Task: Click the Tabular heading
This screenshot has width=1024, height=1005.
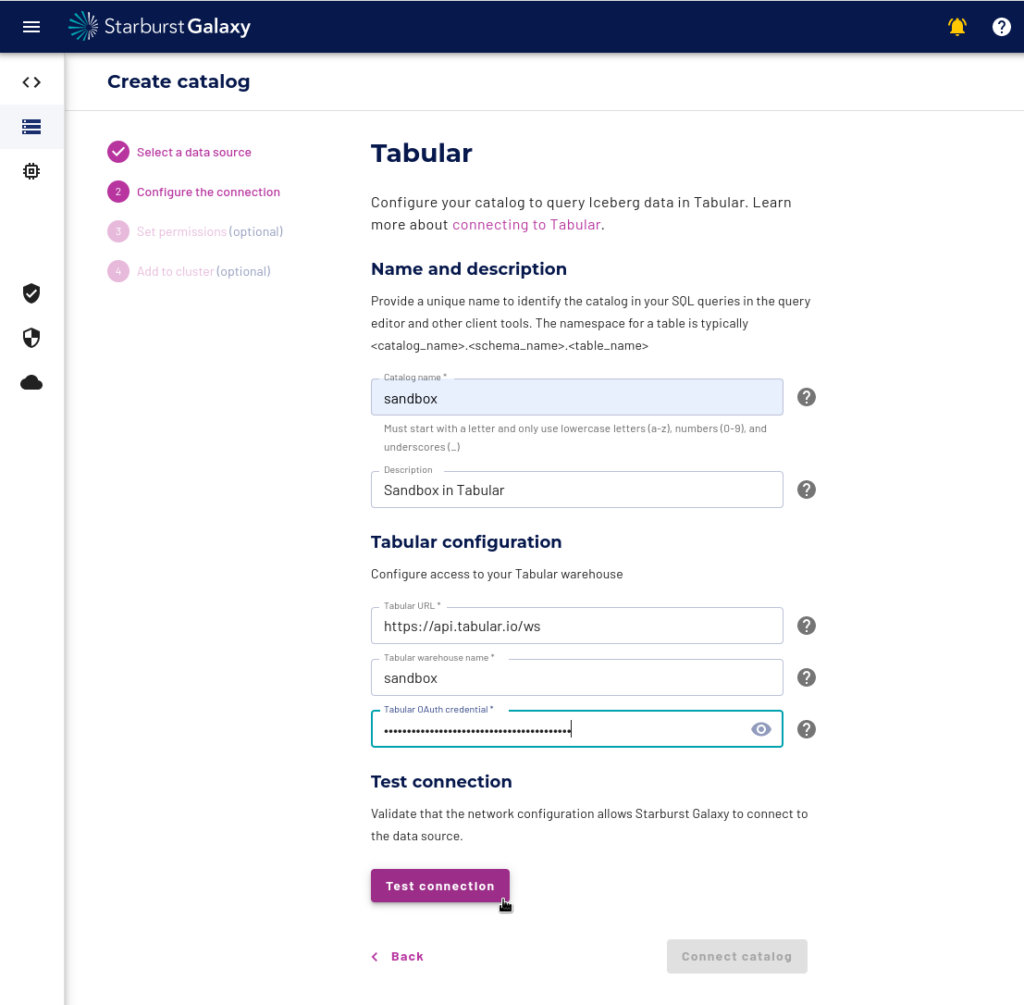Action: [421, 153]
